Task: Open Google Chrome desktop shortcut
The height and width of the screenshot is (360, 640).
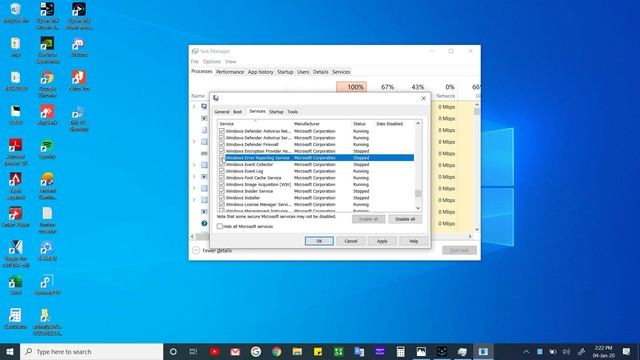Action: coord(47,84)
